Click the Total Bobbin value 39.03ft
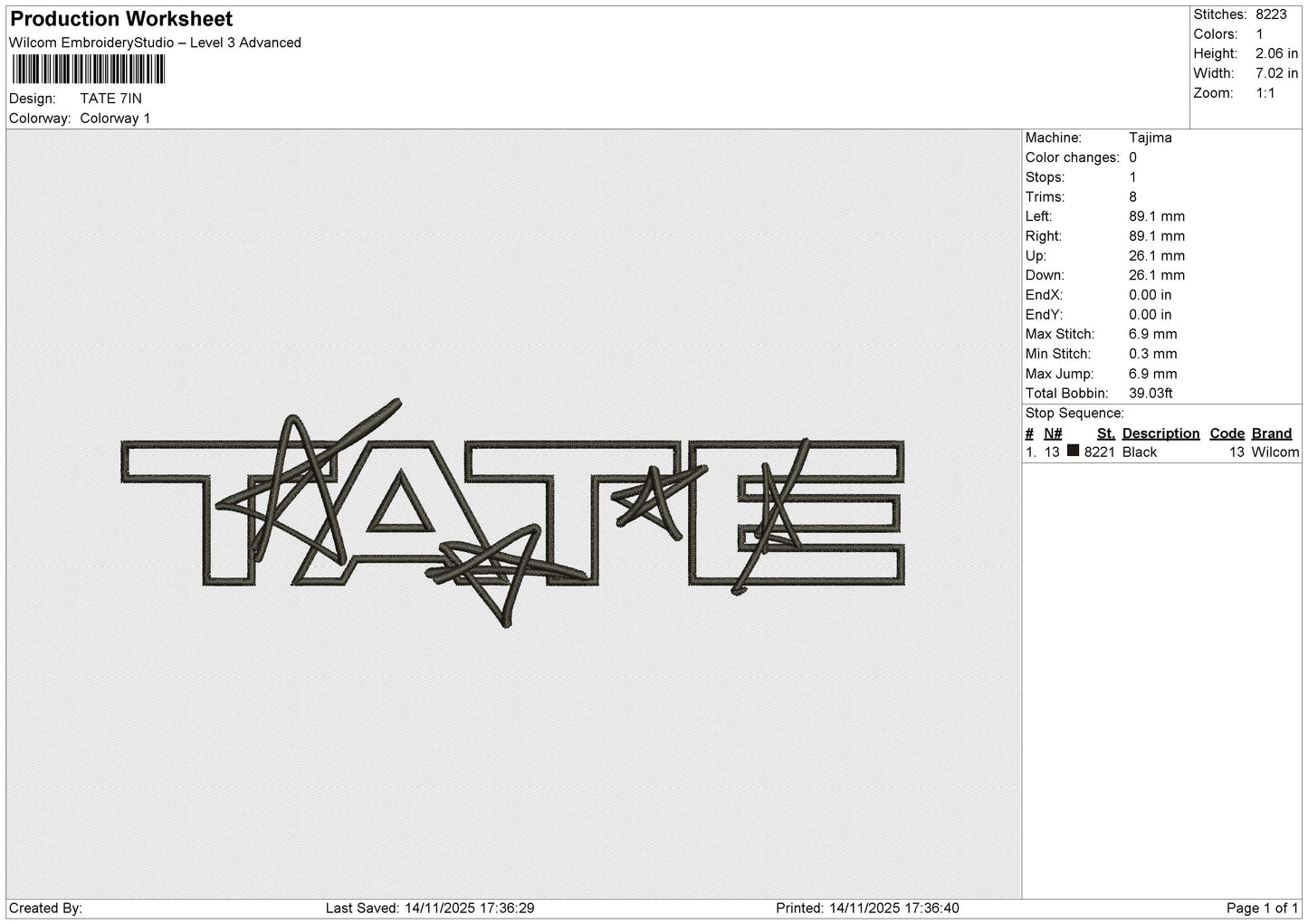Screen dimensions: 1308x924 1150,394
